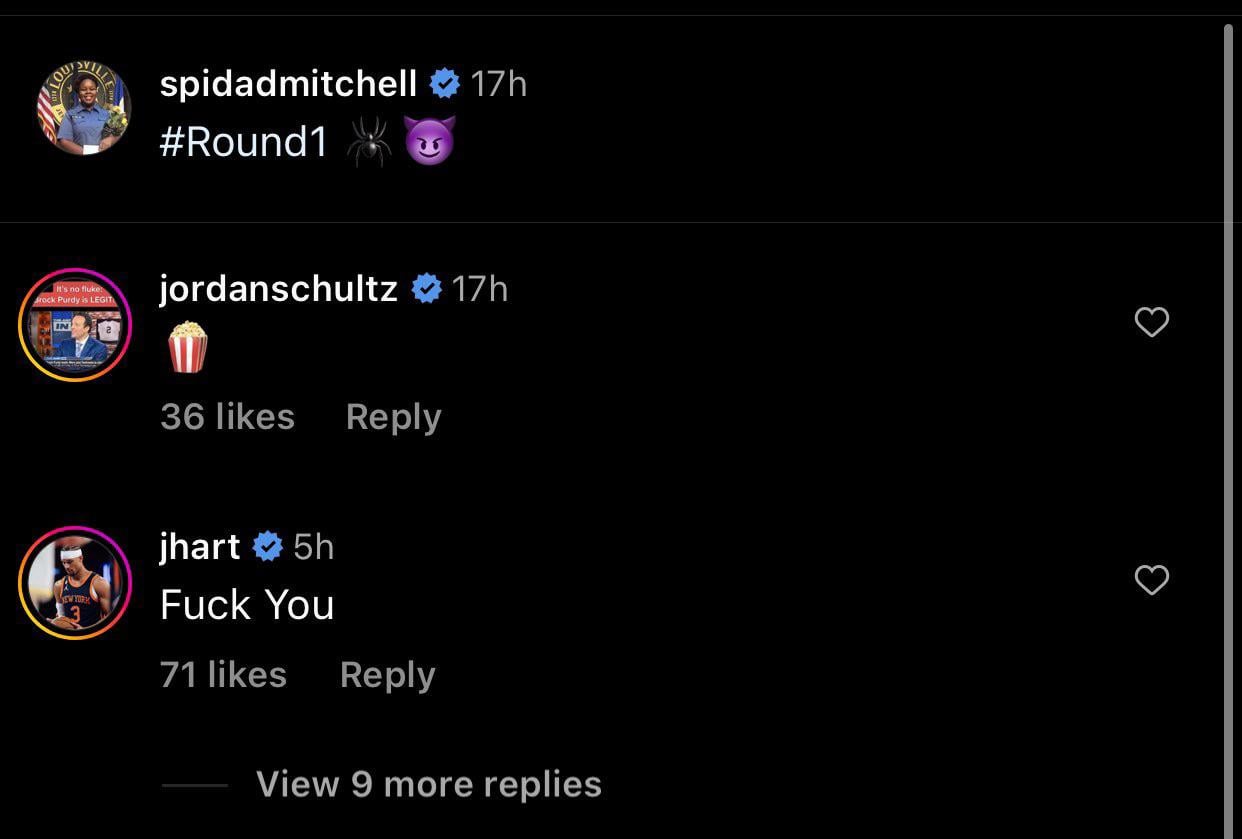Open the jhart username link
This screenshot has height=839, width=1242.
[x=200, y=547]
